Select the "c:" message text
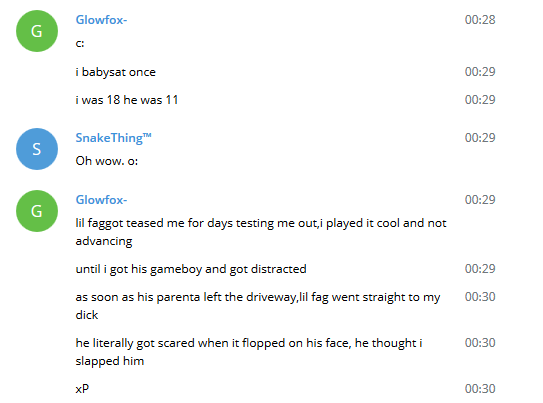Image resolution: width=543 pixels, height=403 pixels. click(x=80, y=43)
